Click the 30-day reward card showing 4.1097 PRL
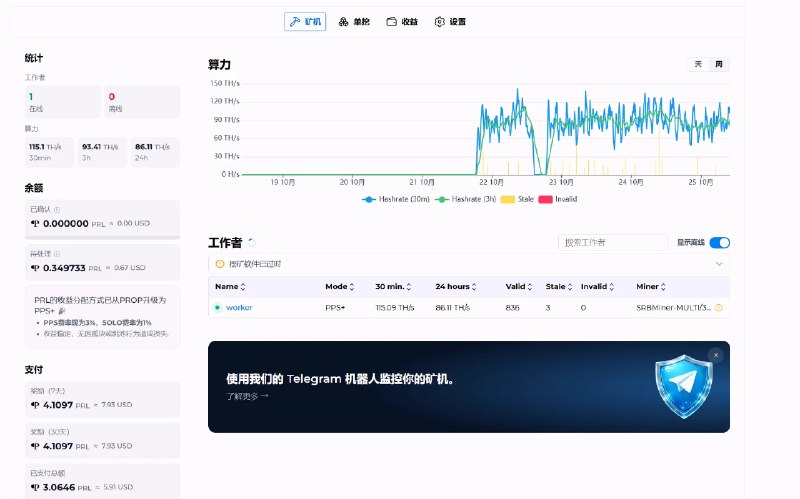The image size is (800, 499). pyautogui.click(x=103, y=440)
